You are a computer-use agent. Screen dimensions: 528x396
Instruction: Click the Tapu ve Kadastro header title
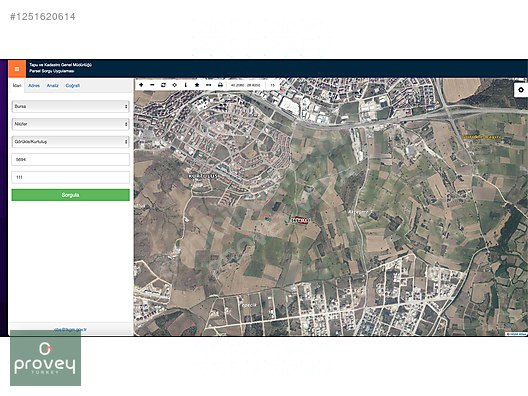pyautogui.click(x=60, y=65)
